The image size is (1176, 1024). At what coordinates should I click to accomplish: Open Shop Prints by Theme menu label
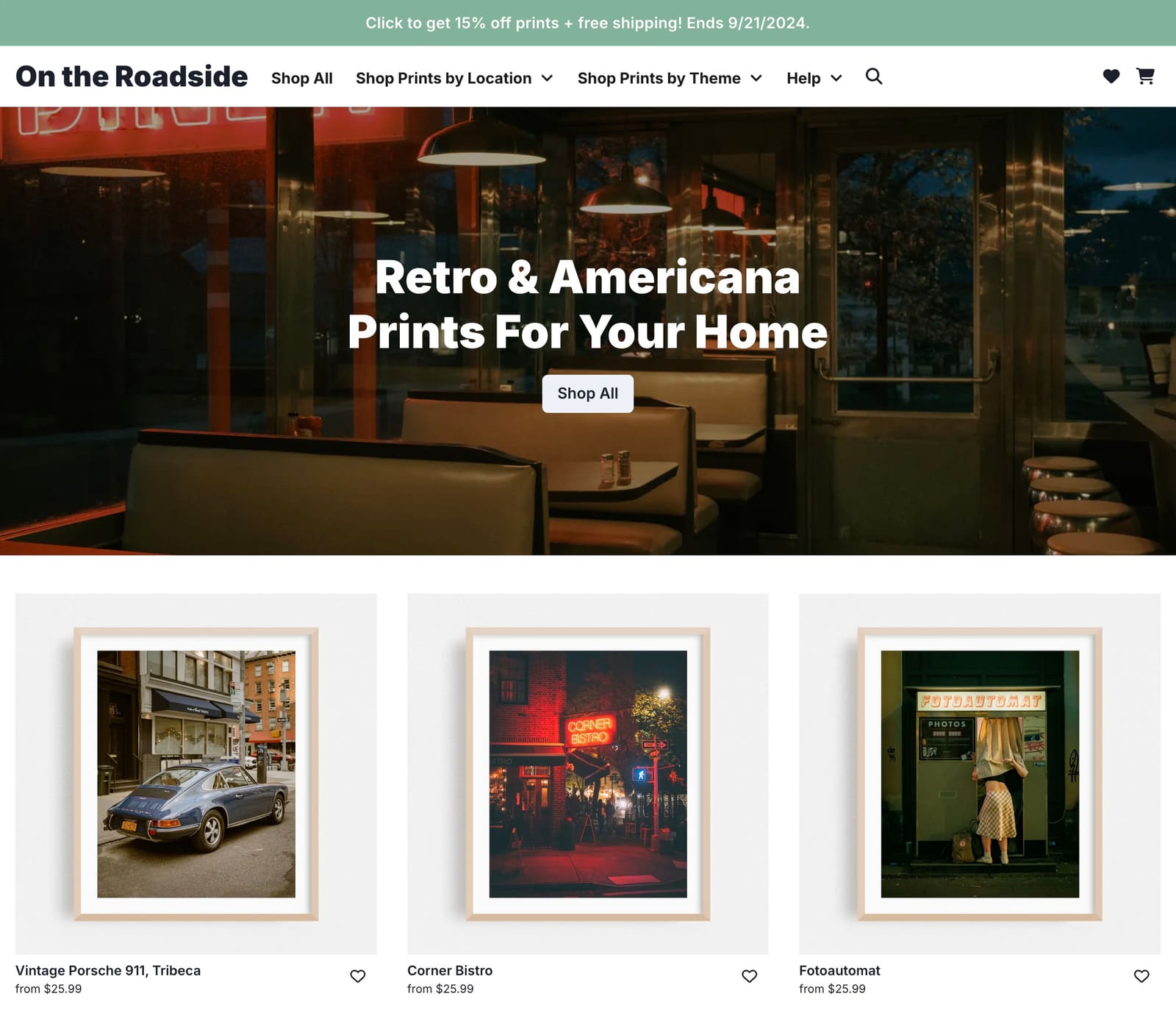(x=659, y=78)
